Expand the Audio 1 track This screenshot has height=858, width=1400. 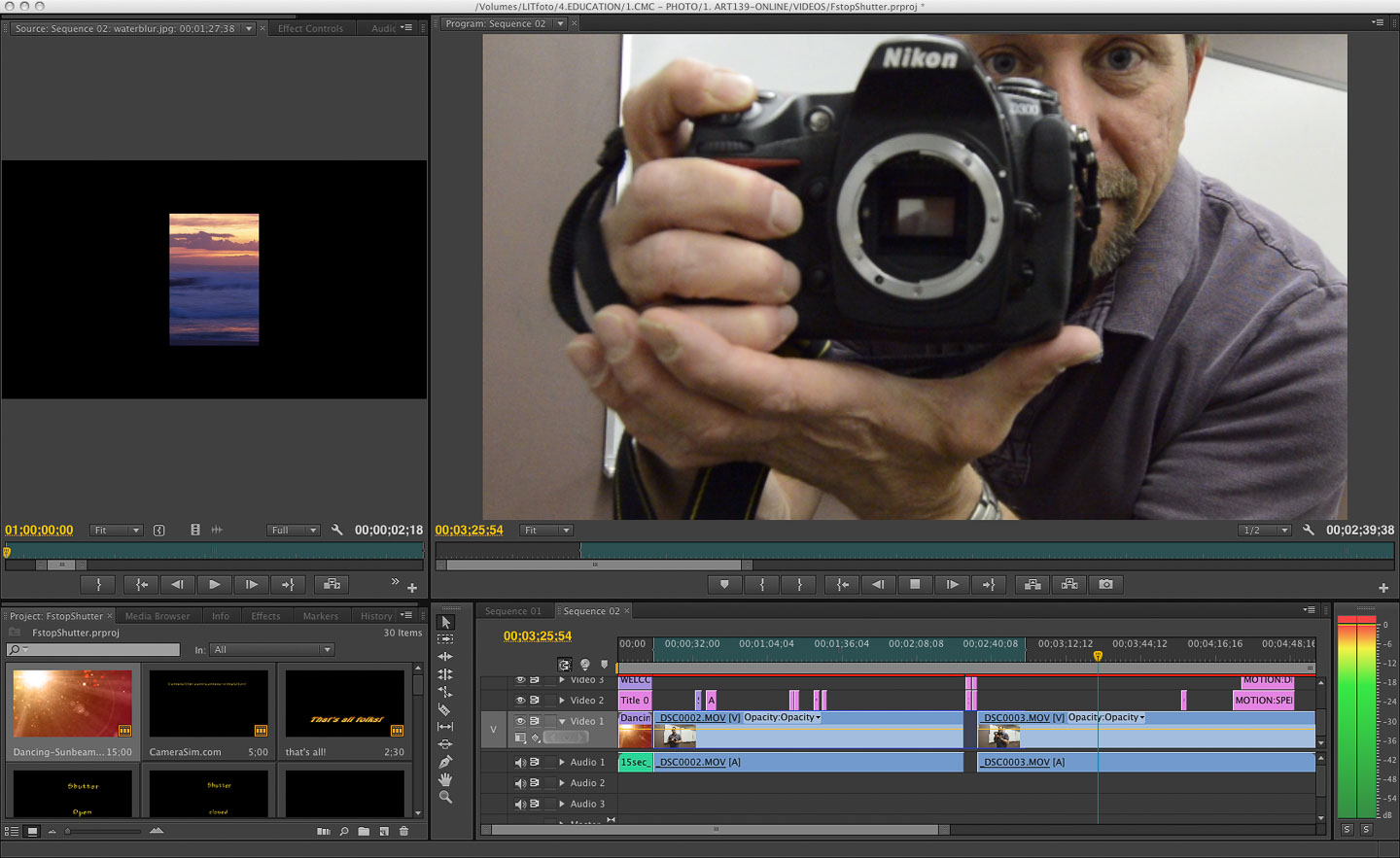[562, 762]
